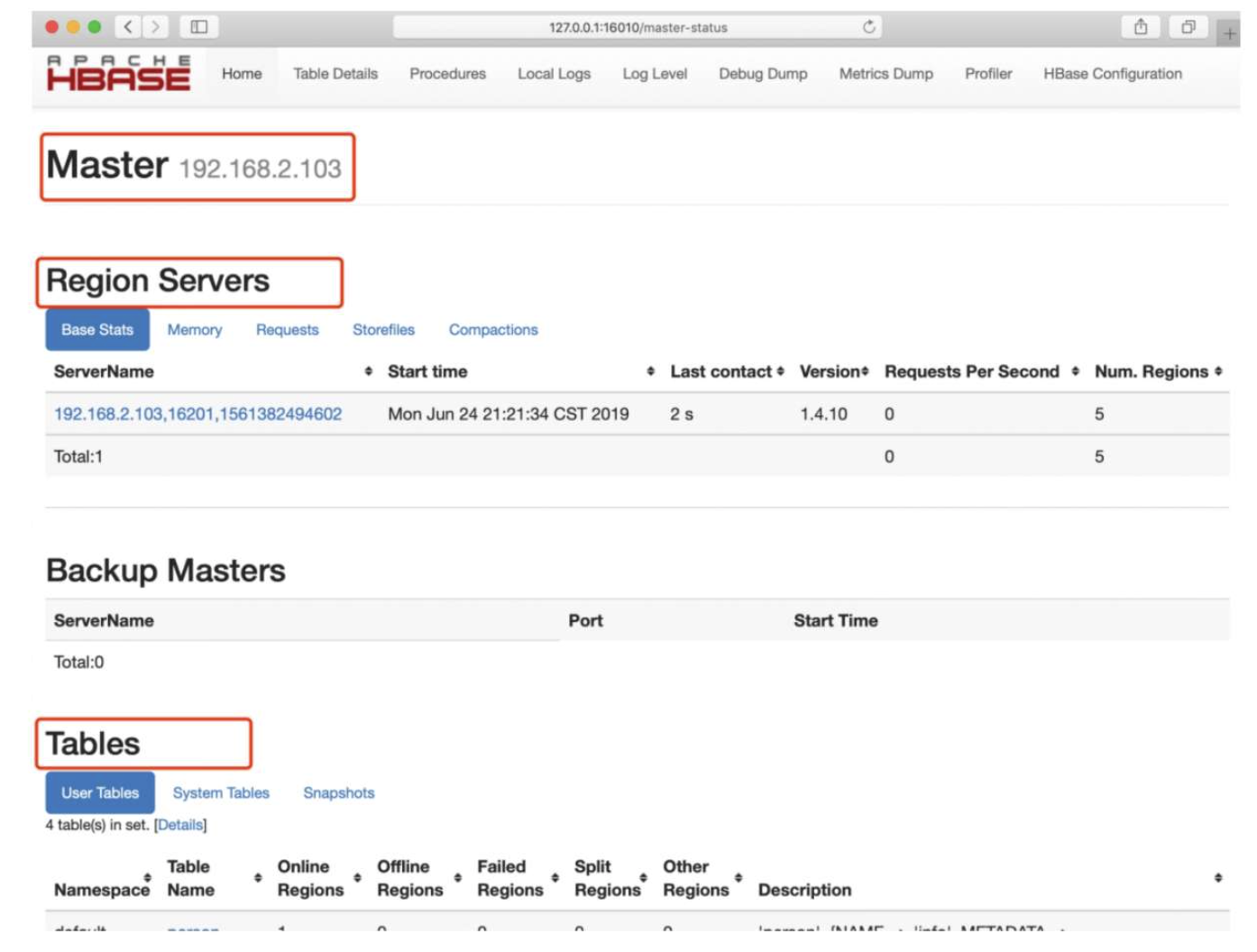Go to Procedures page
Screen dimensions: 1257x952
(447, 74)
